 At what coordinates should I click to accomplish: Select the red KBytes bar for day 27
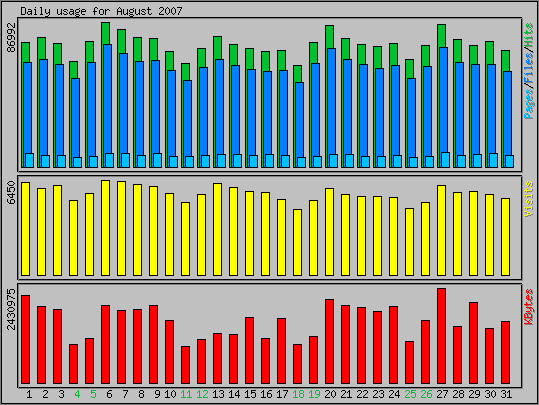click(441, 336)
